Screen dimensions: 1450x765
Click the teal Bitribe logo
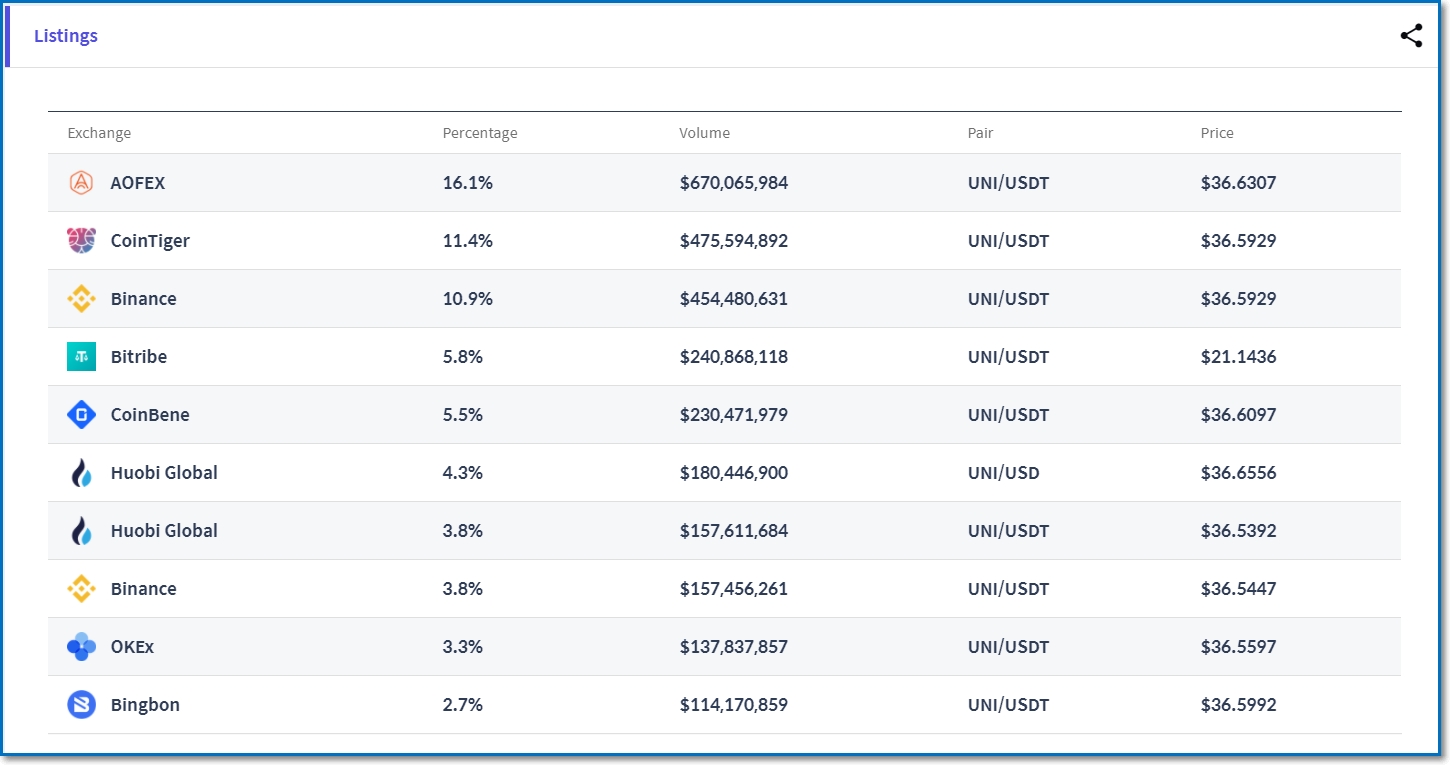click(x=81, y=357)
